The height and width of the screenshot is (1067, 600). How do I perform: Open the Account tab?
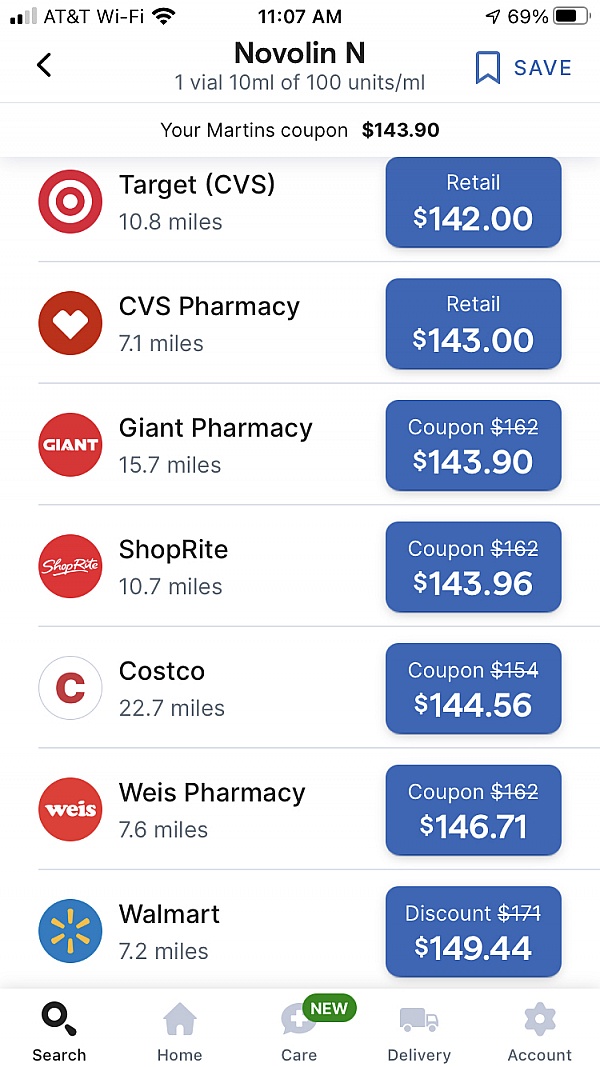tap(539, 1031)
